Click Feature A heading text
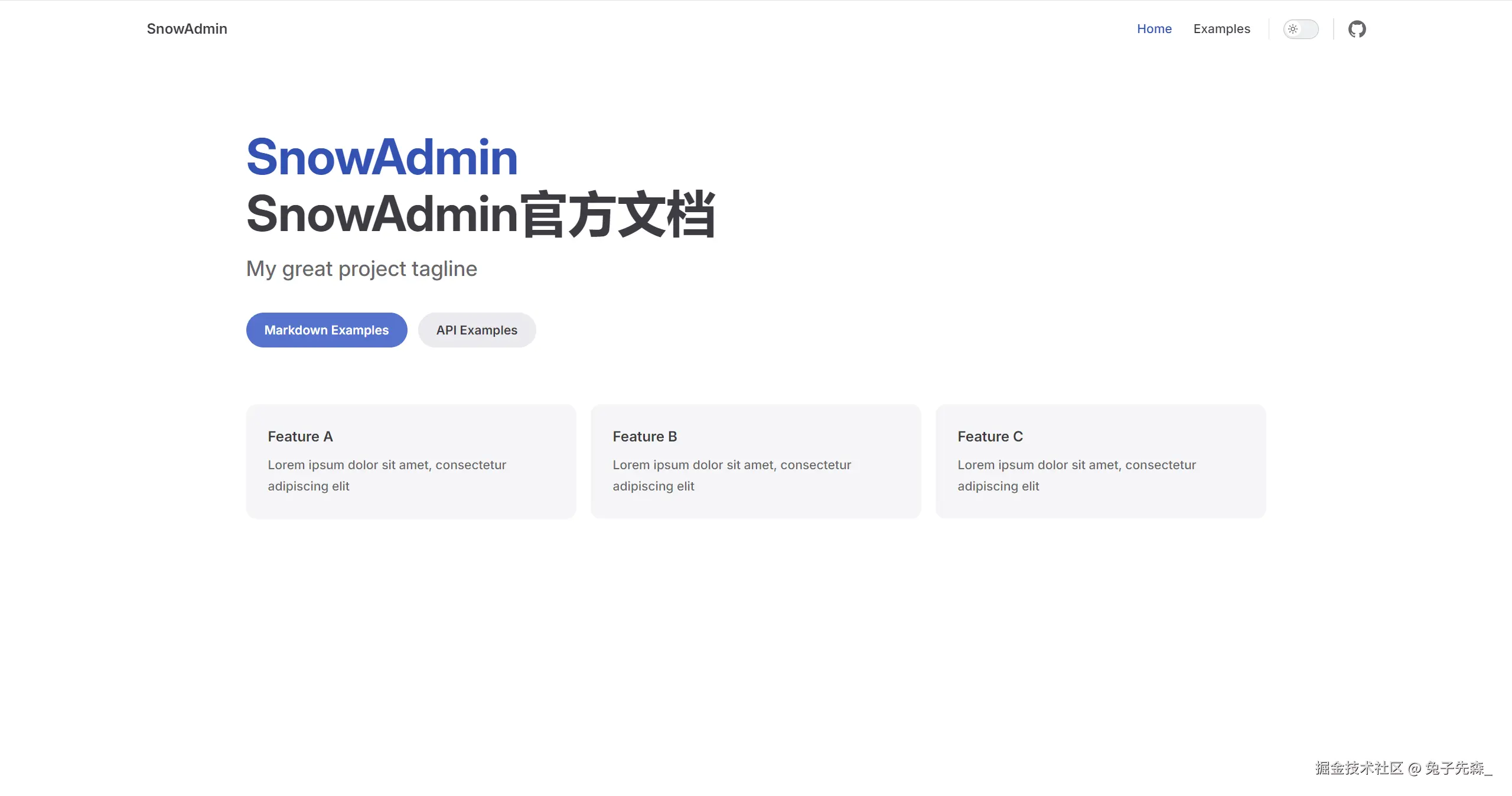 (300, 437)
